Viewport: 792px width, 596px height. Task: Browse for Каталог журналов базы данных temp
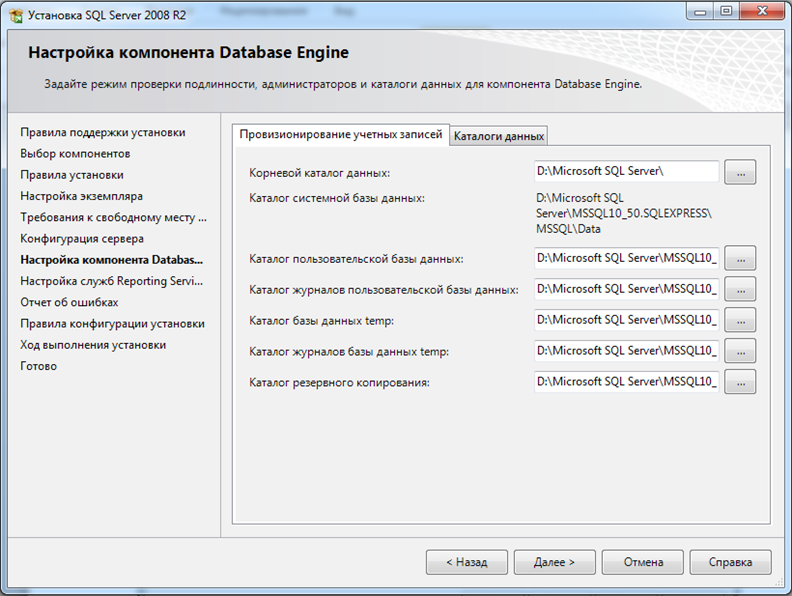pyautogui.click(x=740, y=351)
